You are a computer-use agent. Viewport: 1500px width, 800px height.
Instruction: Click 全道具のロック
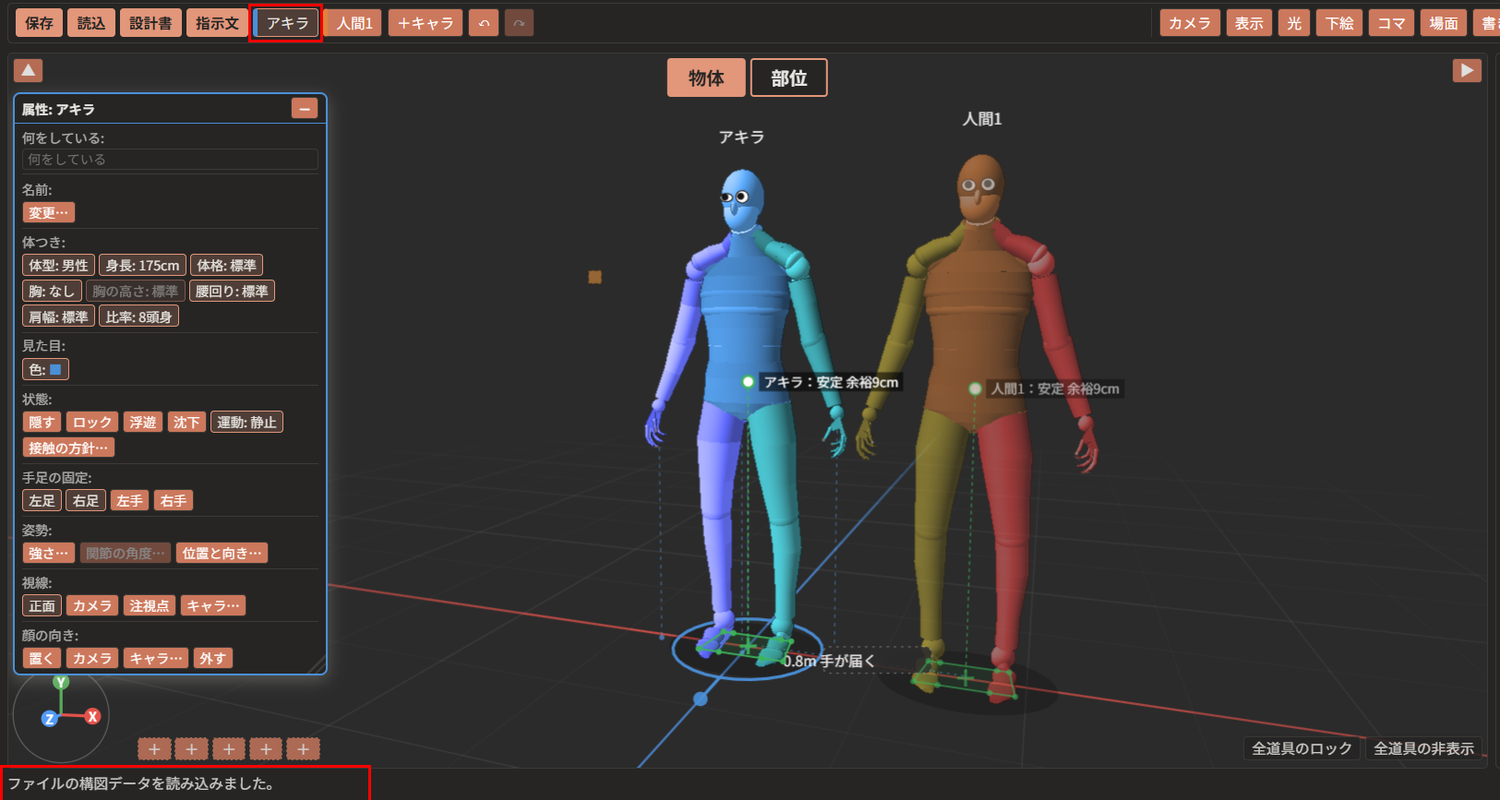1302,748
